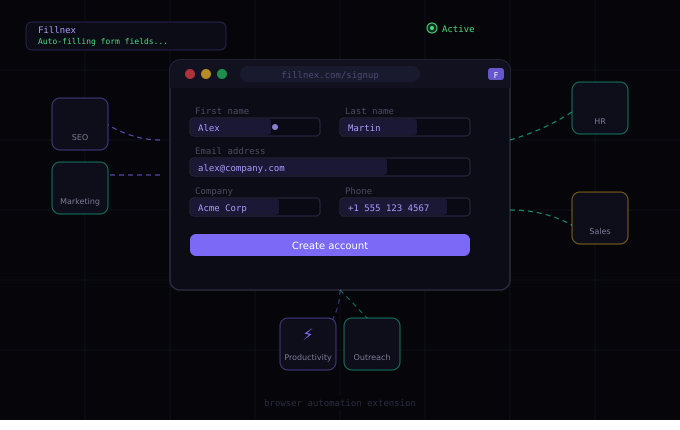
Task: Click the 'Active' status text
Action: (x=458, y=29)
